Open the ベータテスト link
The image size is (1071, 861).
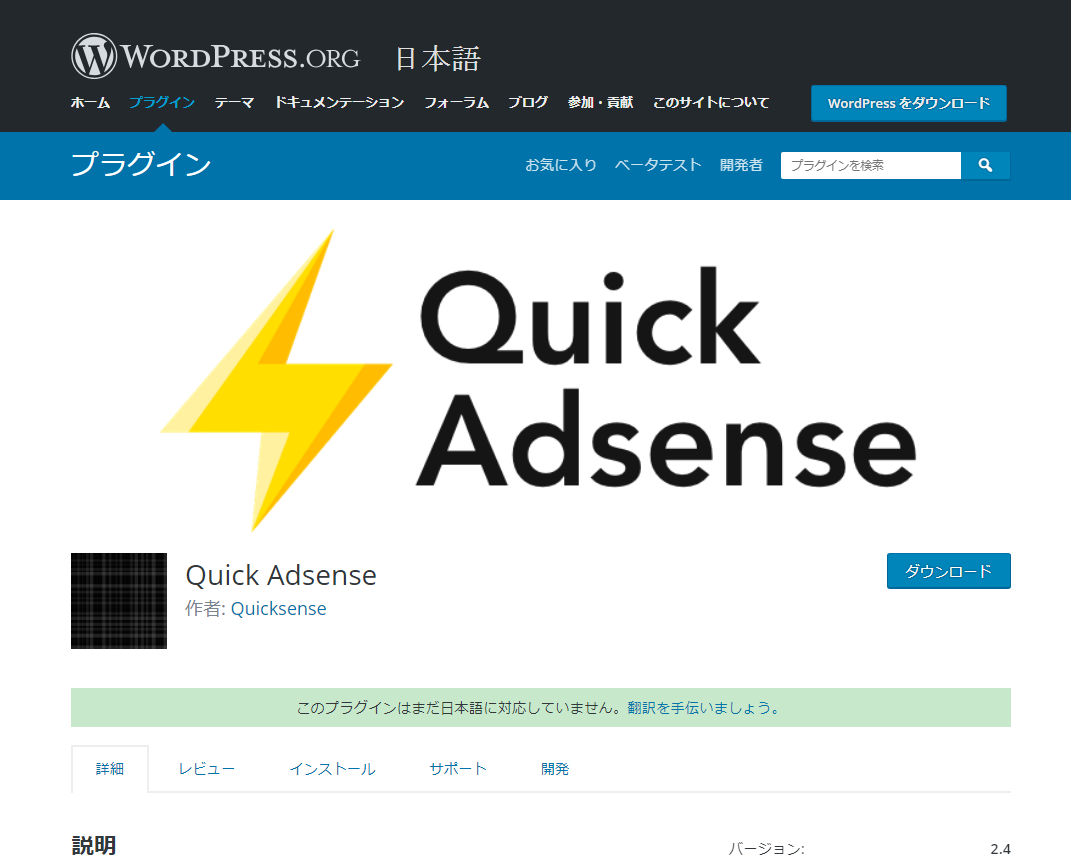pyautogui.click(x=658, y=165)
